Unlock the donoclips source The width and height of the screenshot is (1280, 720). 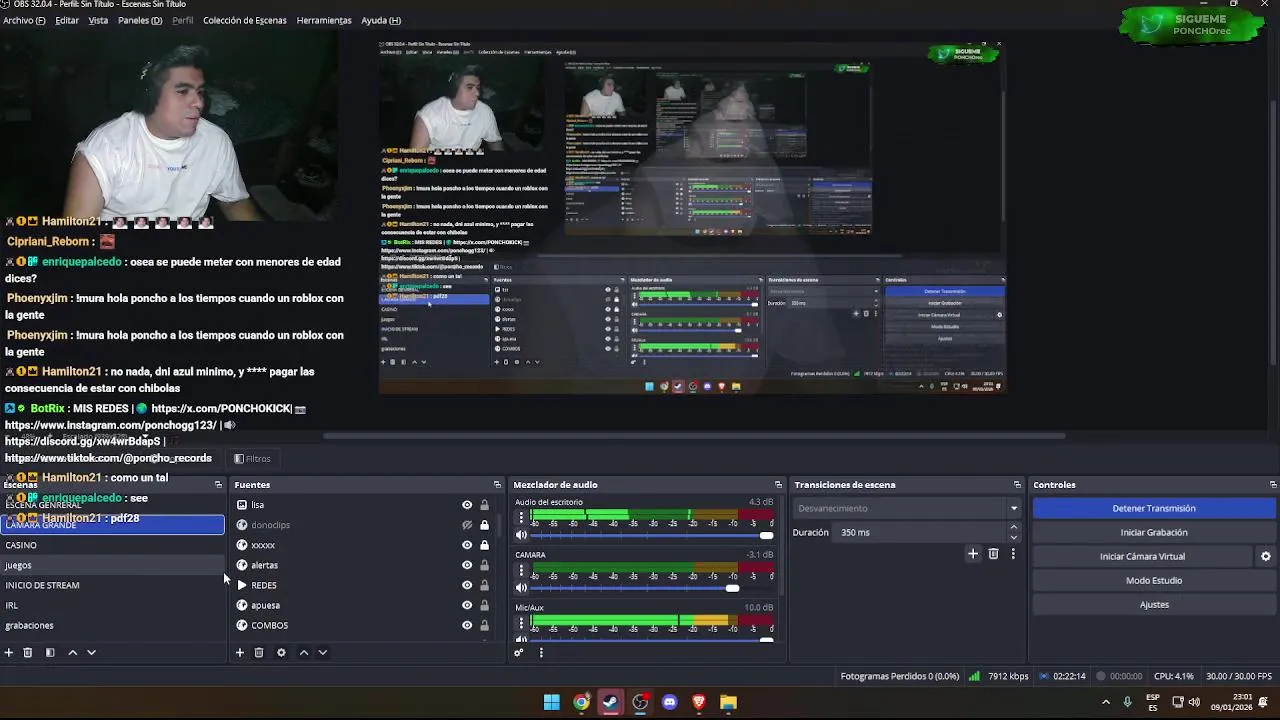(484, 525)
